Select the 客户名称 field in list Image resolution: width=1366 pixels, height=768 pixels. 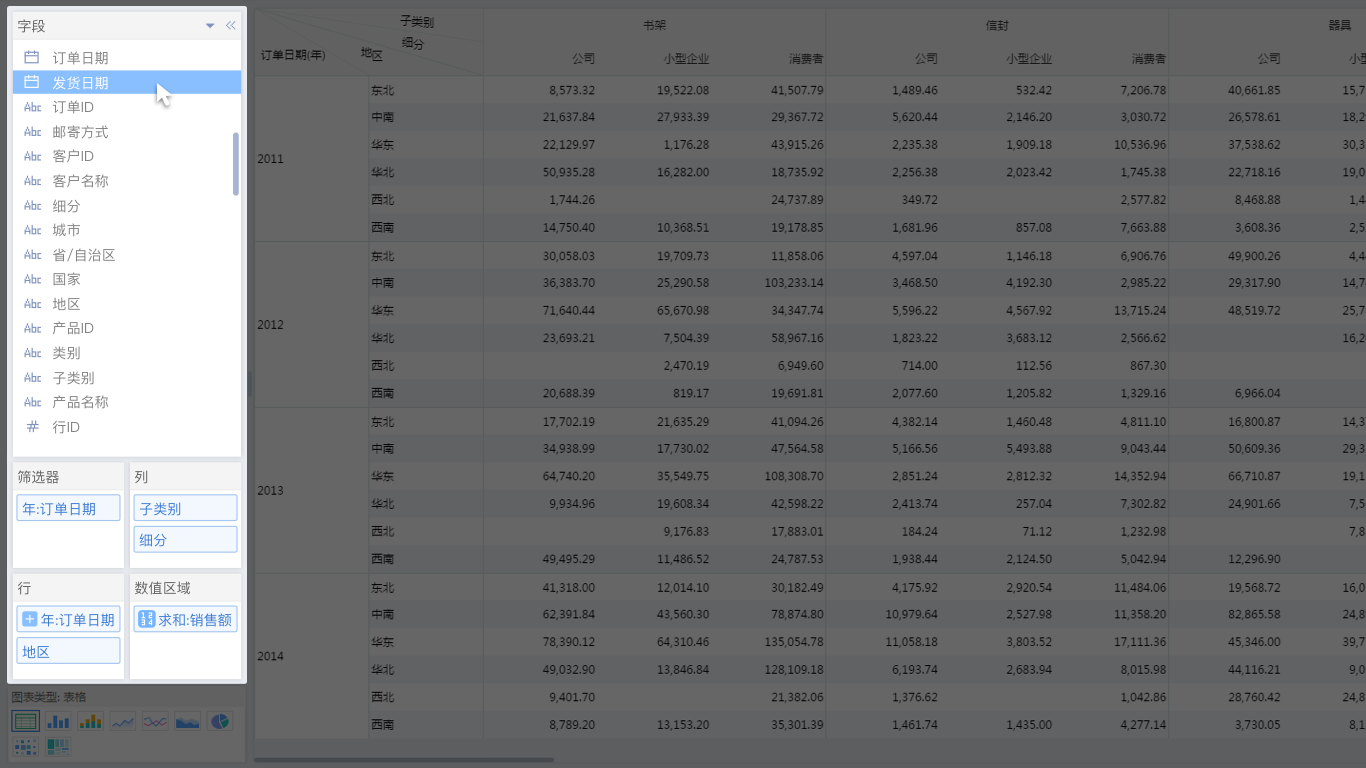(x=80, y=181)
